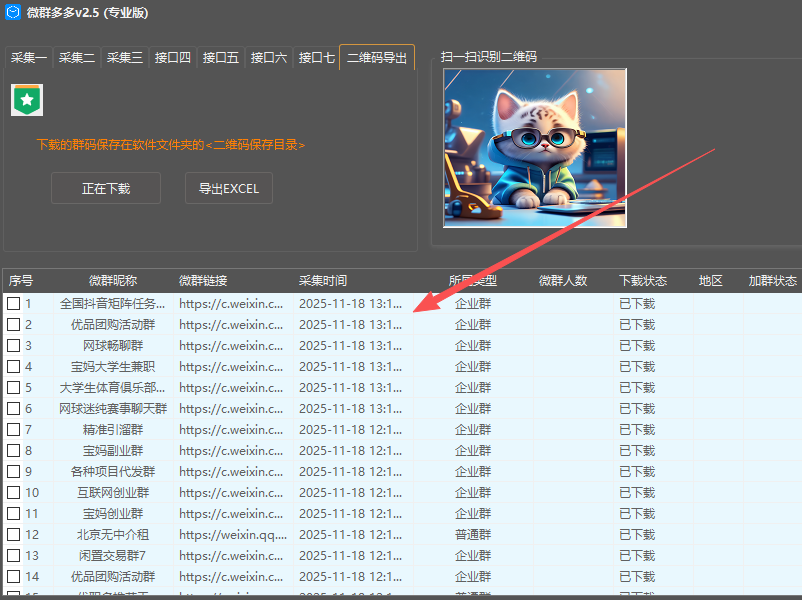Viewport: 802px width, 600px height.
Task: Select checkbox for row 12 北京无中介租
Action: (x=13, y=535)
